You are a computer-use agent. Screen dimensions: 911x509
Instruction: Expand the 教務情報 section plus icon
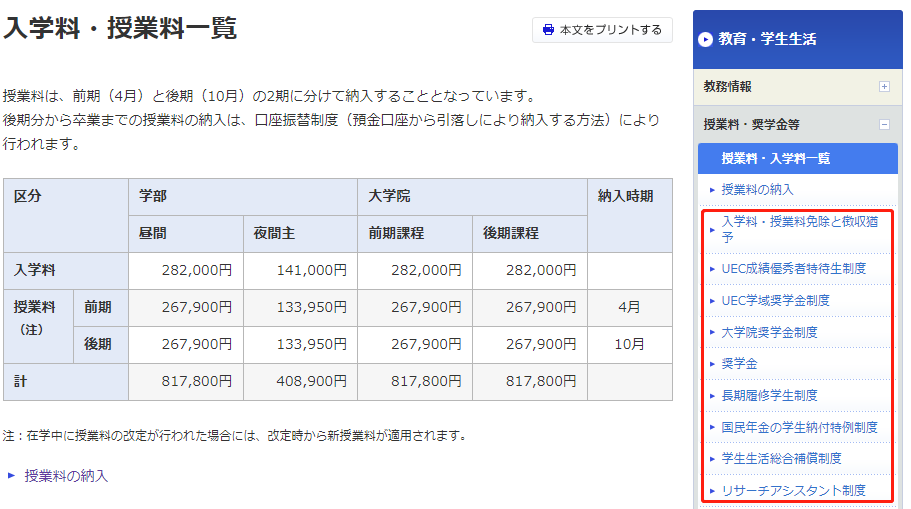[x=884, y=87]
